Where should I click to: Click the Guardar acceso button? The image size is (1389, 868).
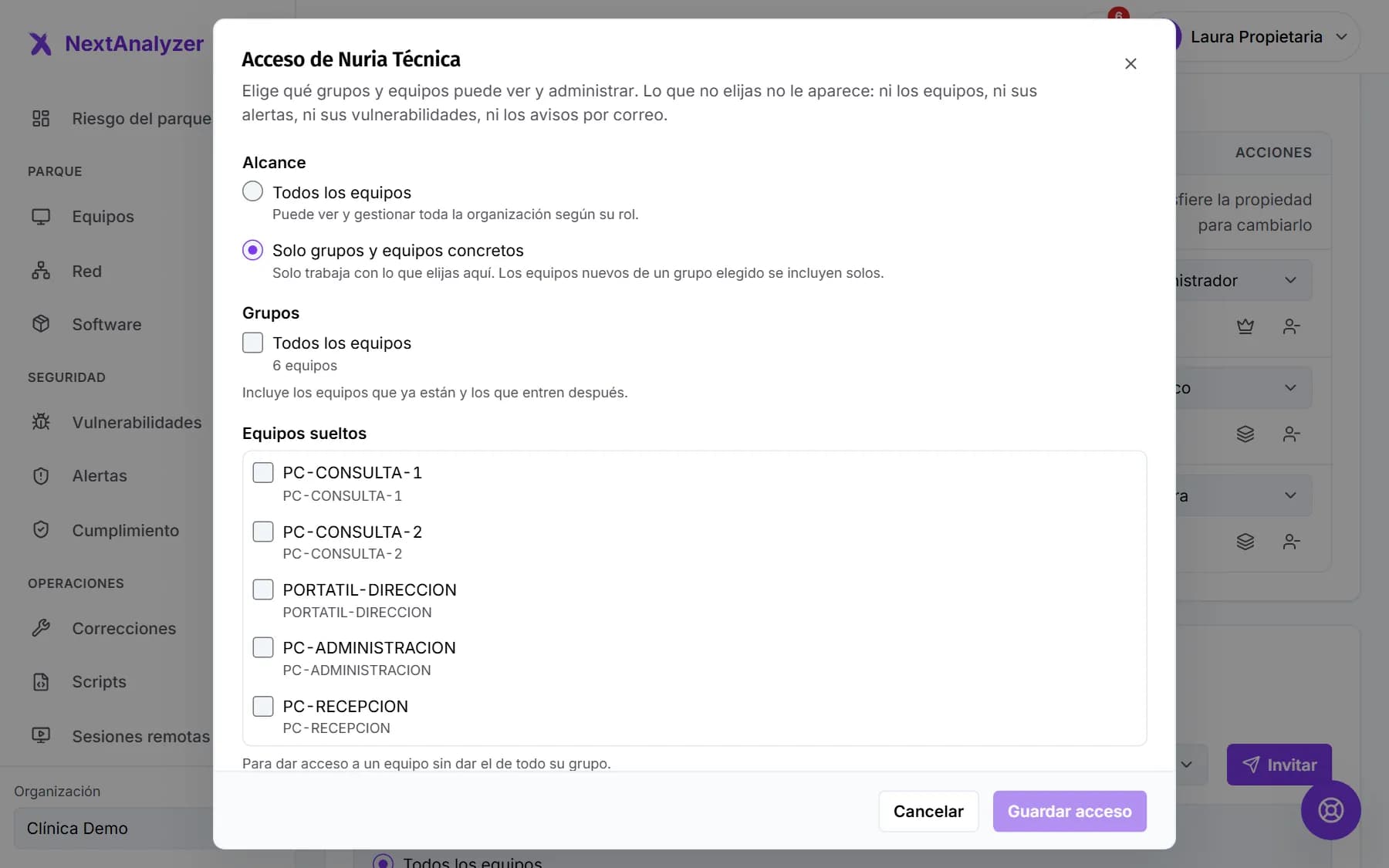pos(1070,811)
